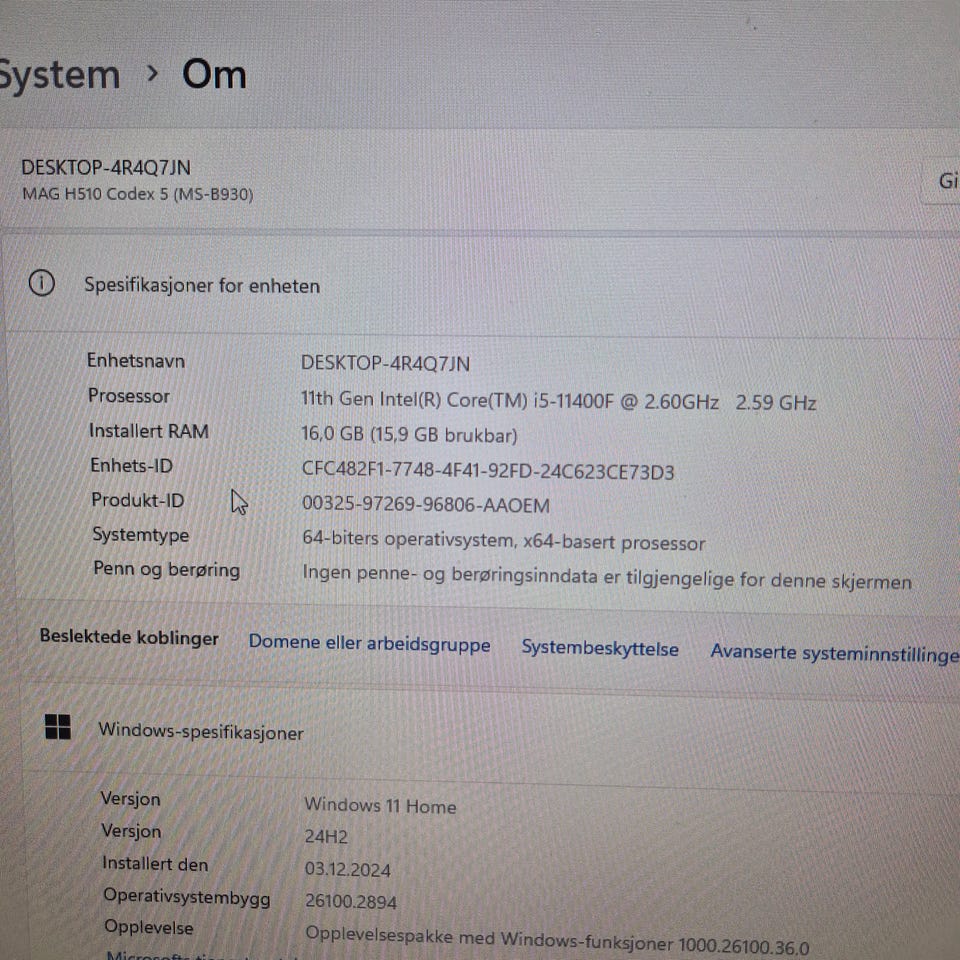Click the Opplevelse label

[x=149, y=928]
